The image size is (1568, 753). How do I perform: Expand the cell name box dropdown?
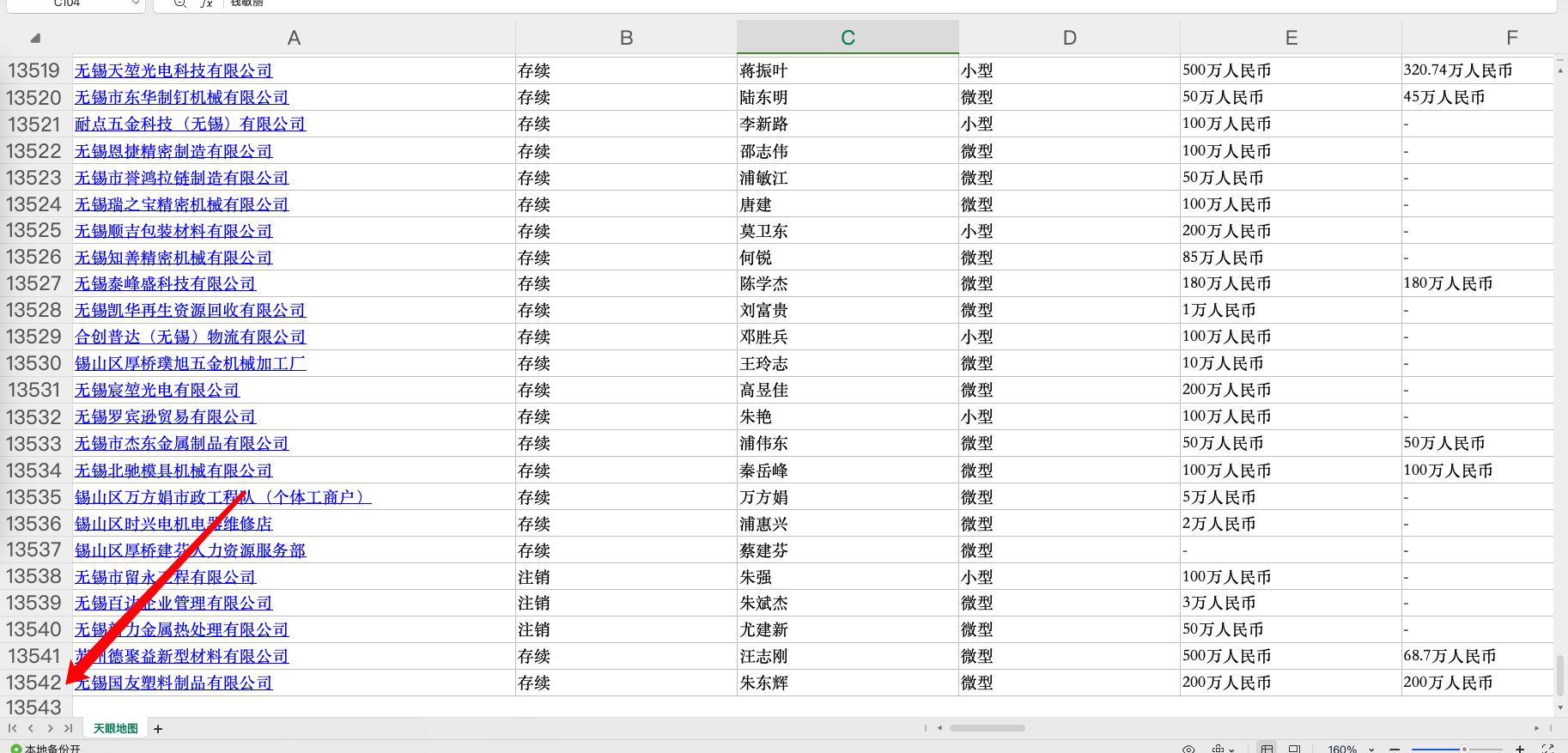pos(135,3)
